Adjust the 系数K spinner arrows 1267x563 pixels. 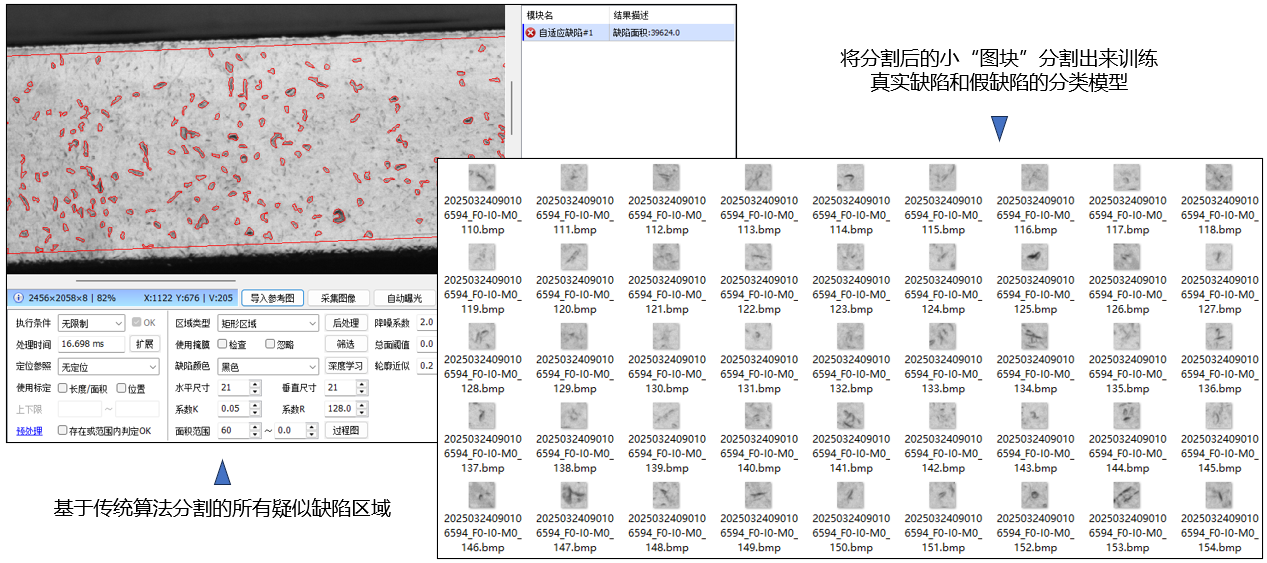point(255,409)
